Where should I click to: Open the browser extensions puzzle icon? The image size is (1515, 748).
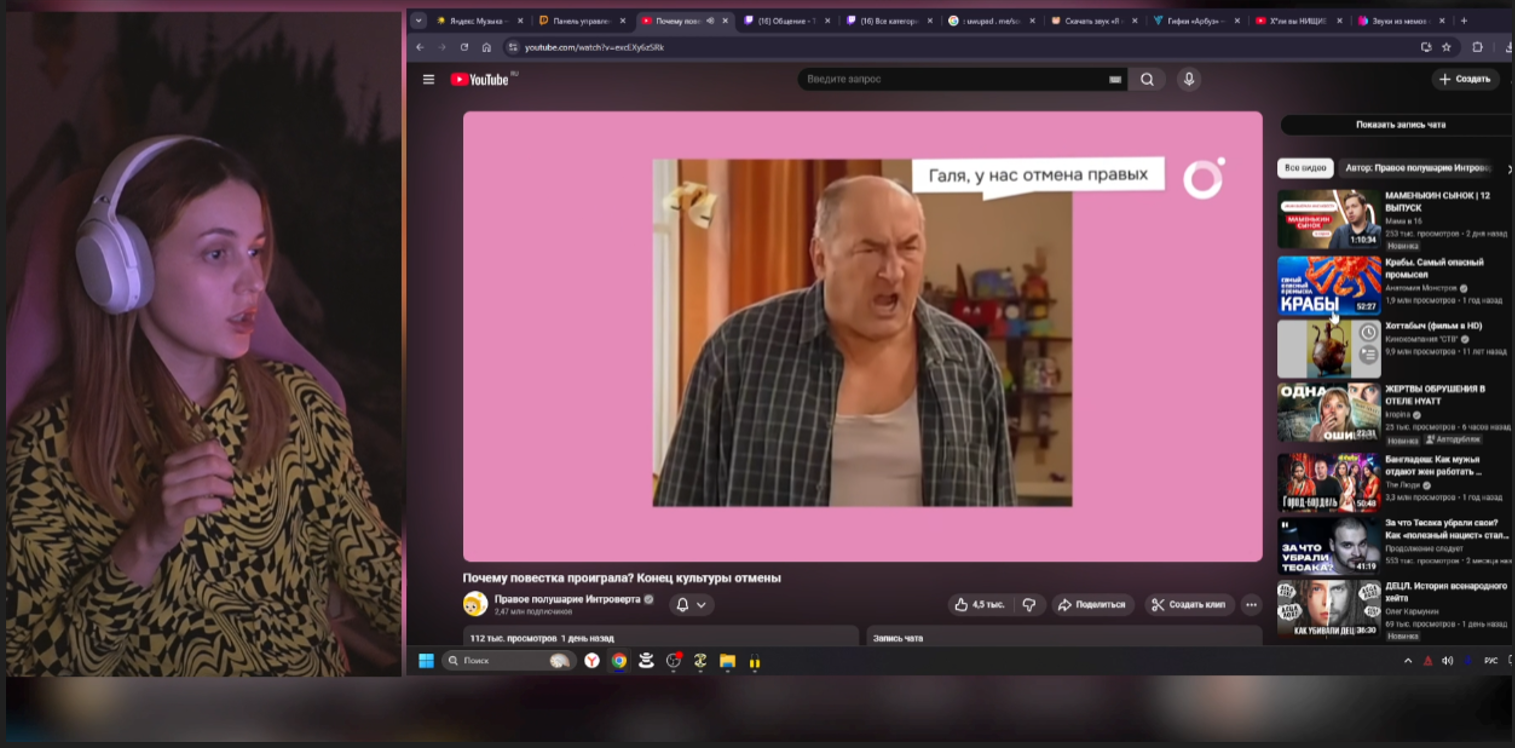[x=1477, y=47]
